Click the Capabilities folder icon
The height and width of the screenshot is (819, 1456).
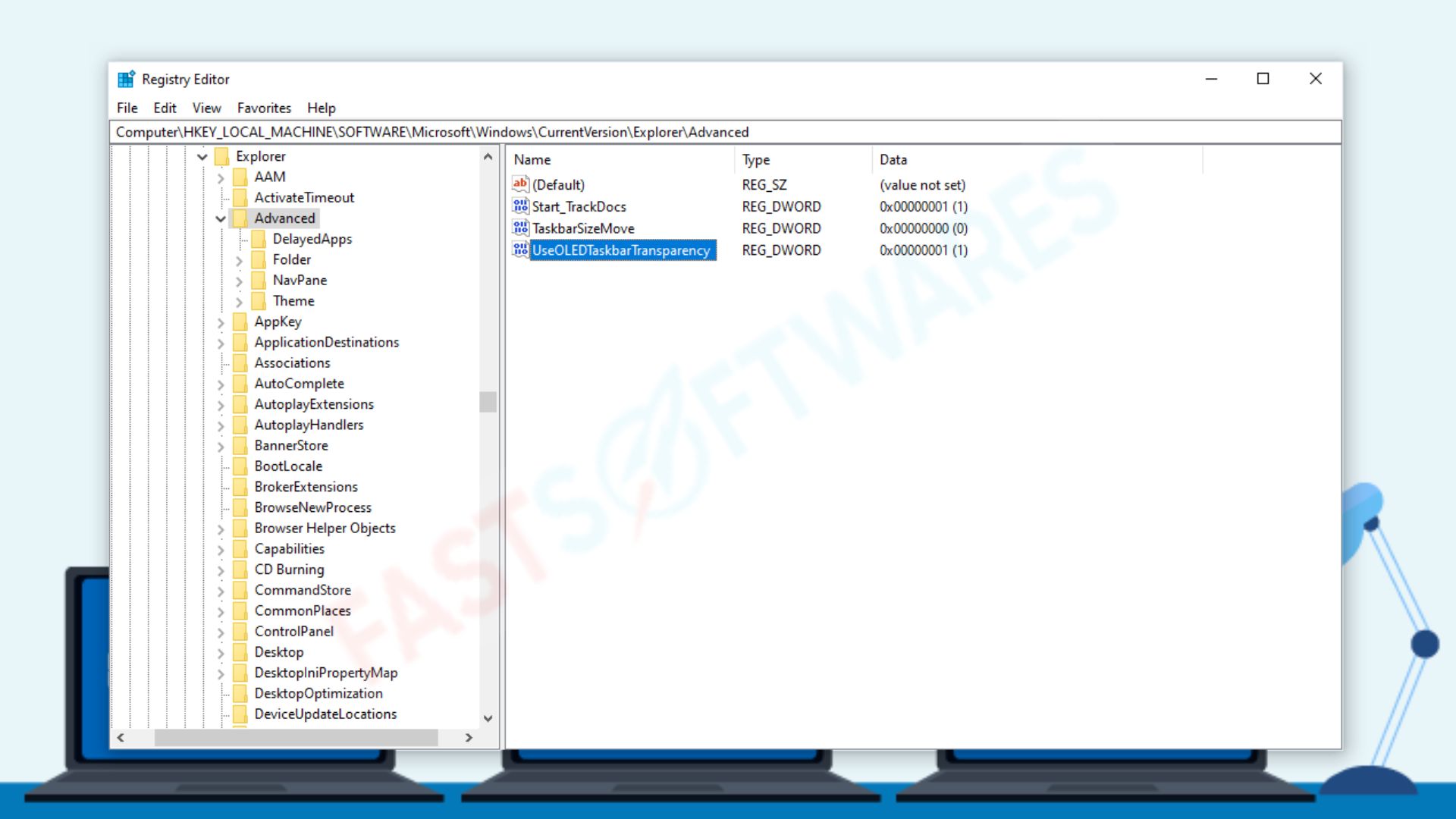pos(240,549)
